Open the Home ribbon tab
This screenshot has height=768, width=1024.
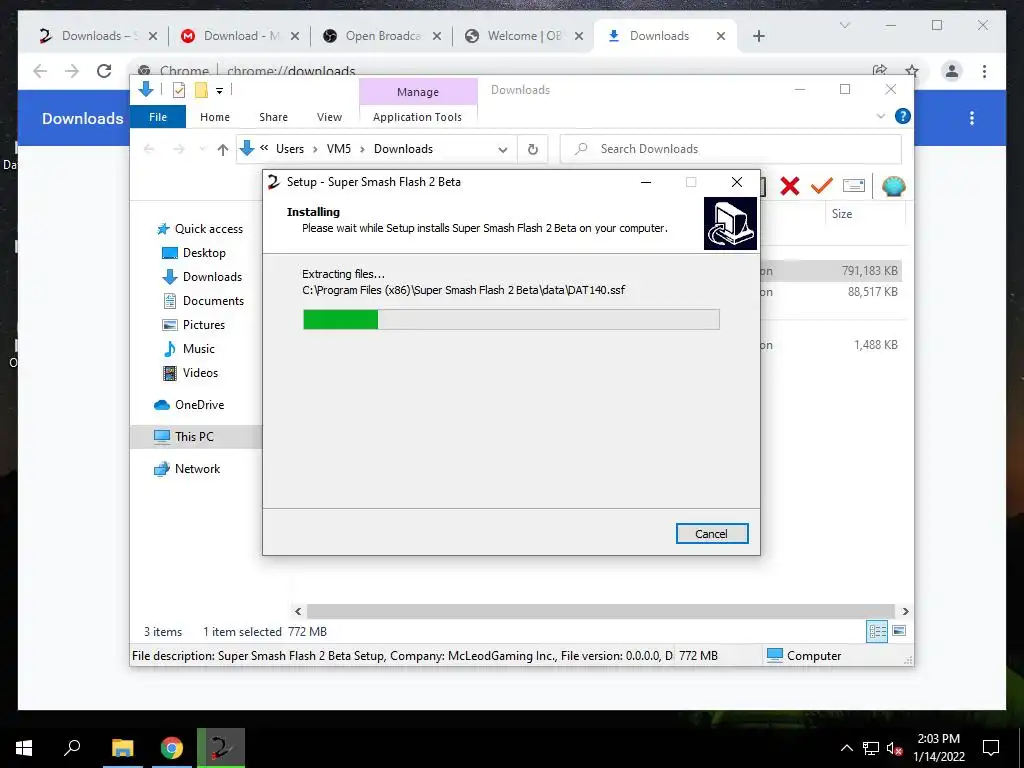215,117
